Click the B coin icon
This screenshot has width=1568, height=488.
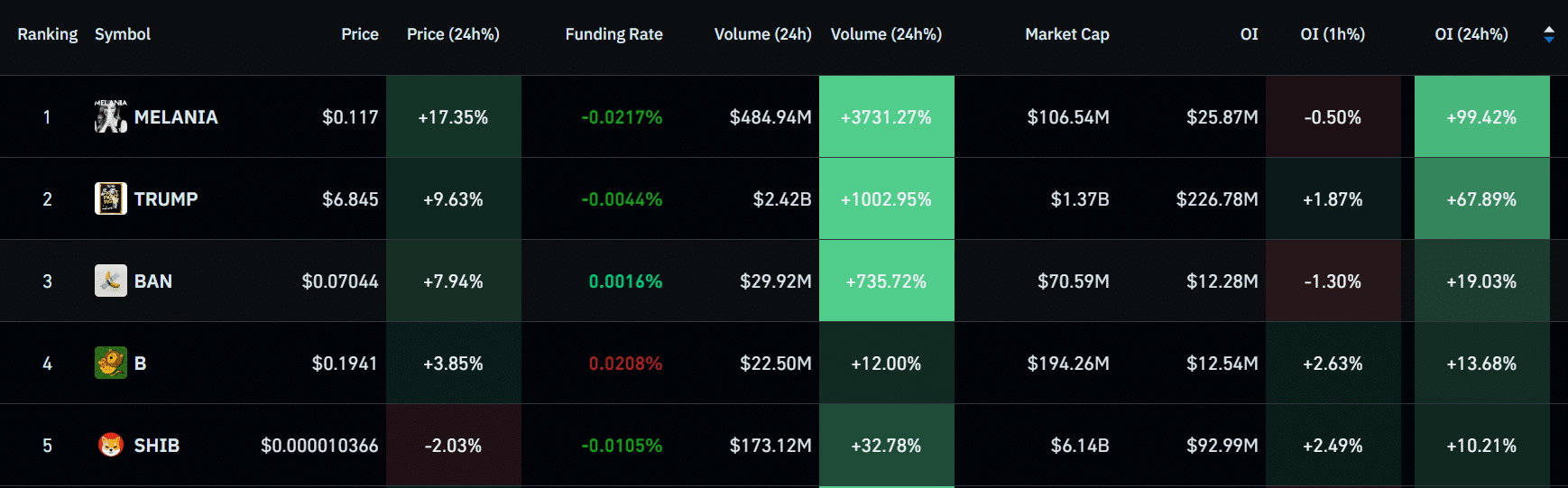point(111,364)
